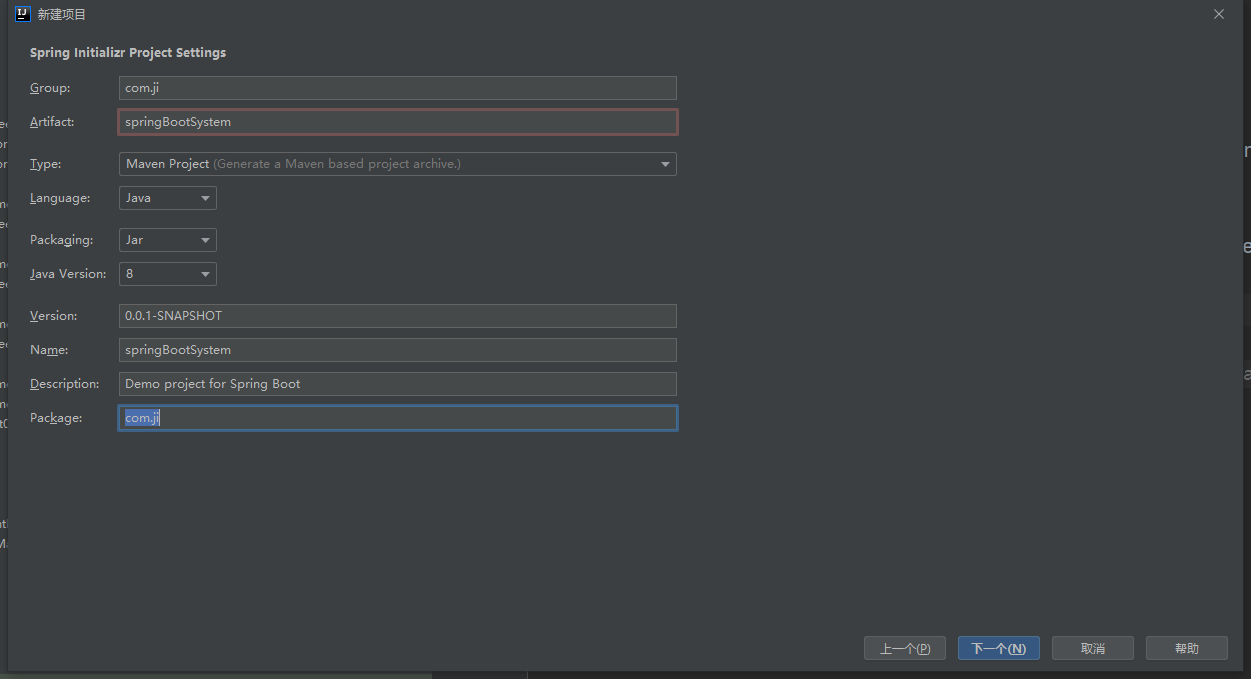The width and height of the screenshot is (1251, 679).
Task: Click the IntelliJ IDEA logo in title bar
Action: (x=22, y=14)
